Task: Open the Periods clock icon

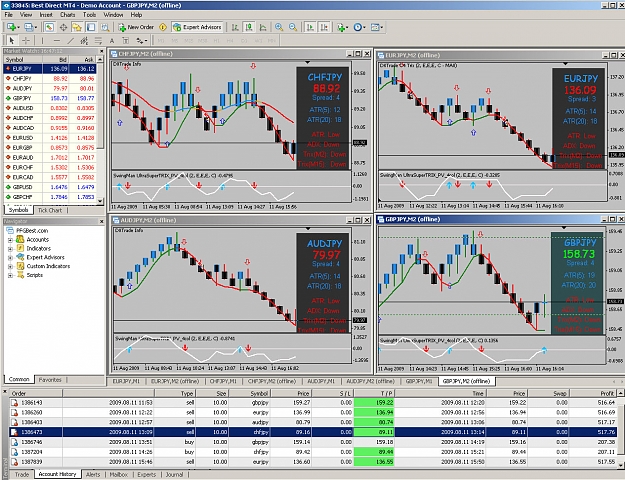Action: tap(358, 27)
